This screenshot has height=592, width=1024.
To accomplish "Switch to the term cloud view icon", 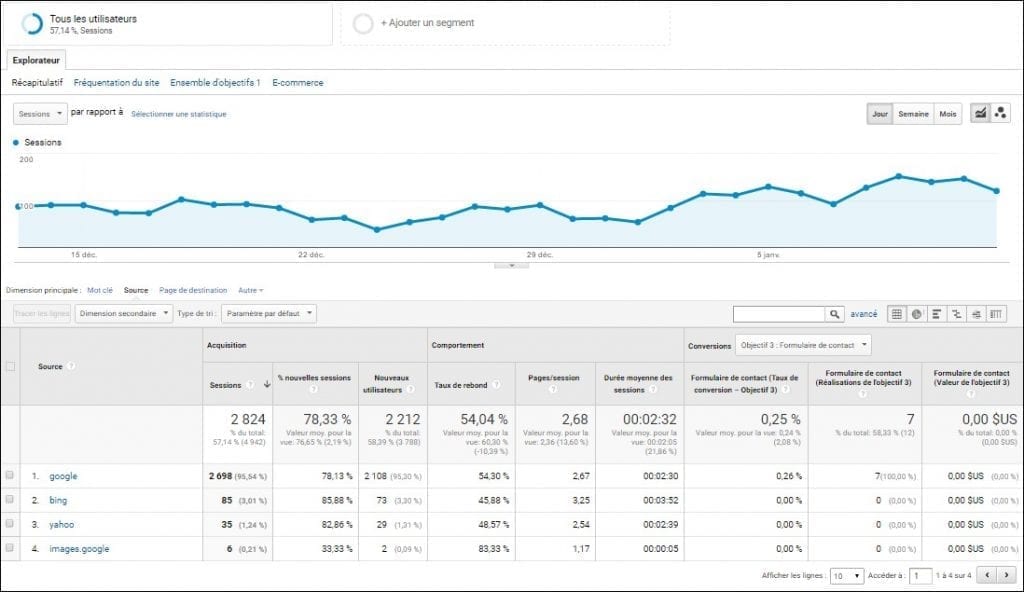I will pos(976,314).
